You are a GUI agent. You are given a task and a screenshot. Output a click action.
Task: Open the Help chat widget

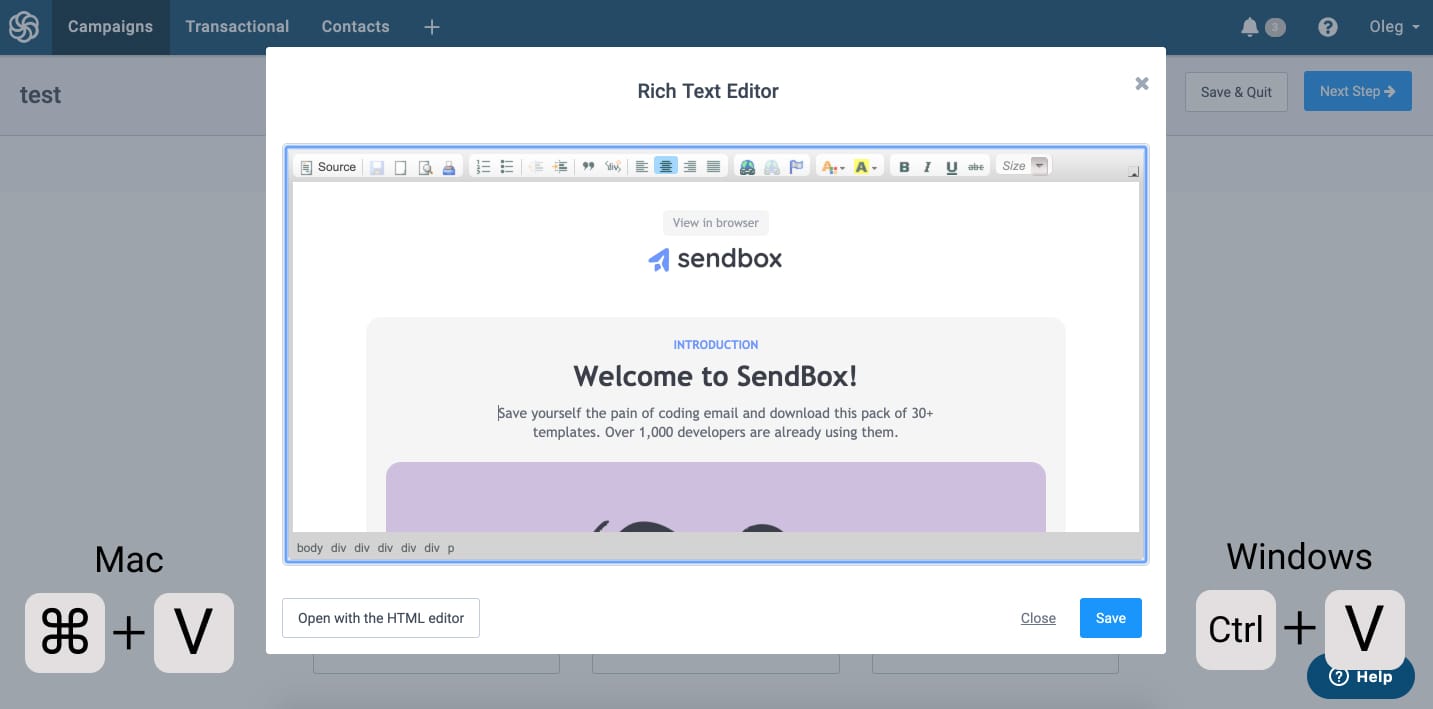click(1360, 677)
